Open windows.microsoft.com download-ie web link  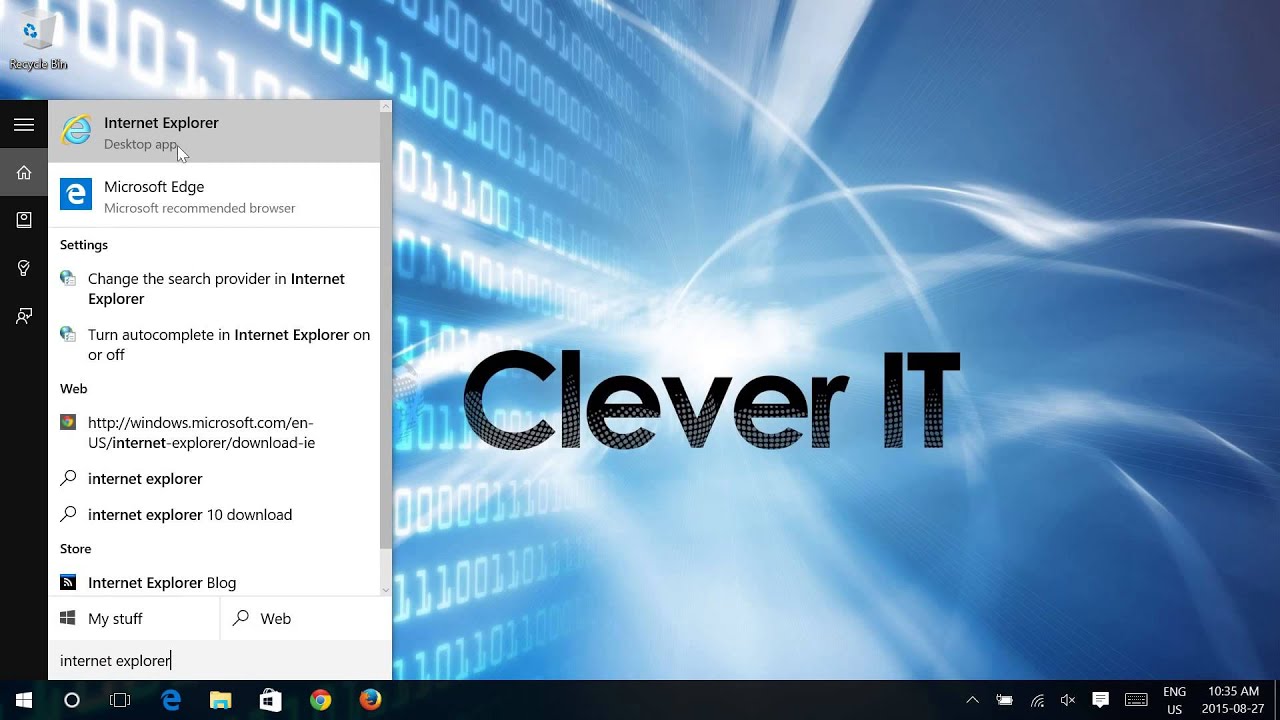point(214,433)
